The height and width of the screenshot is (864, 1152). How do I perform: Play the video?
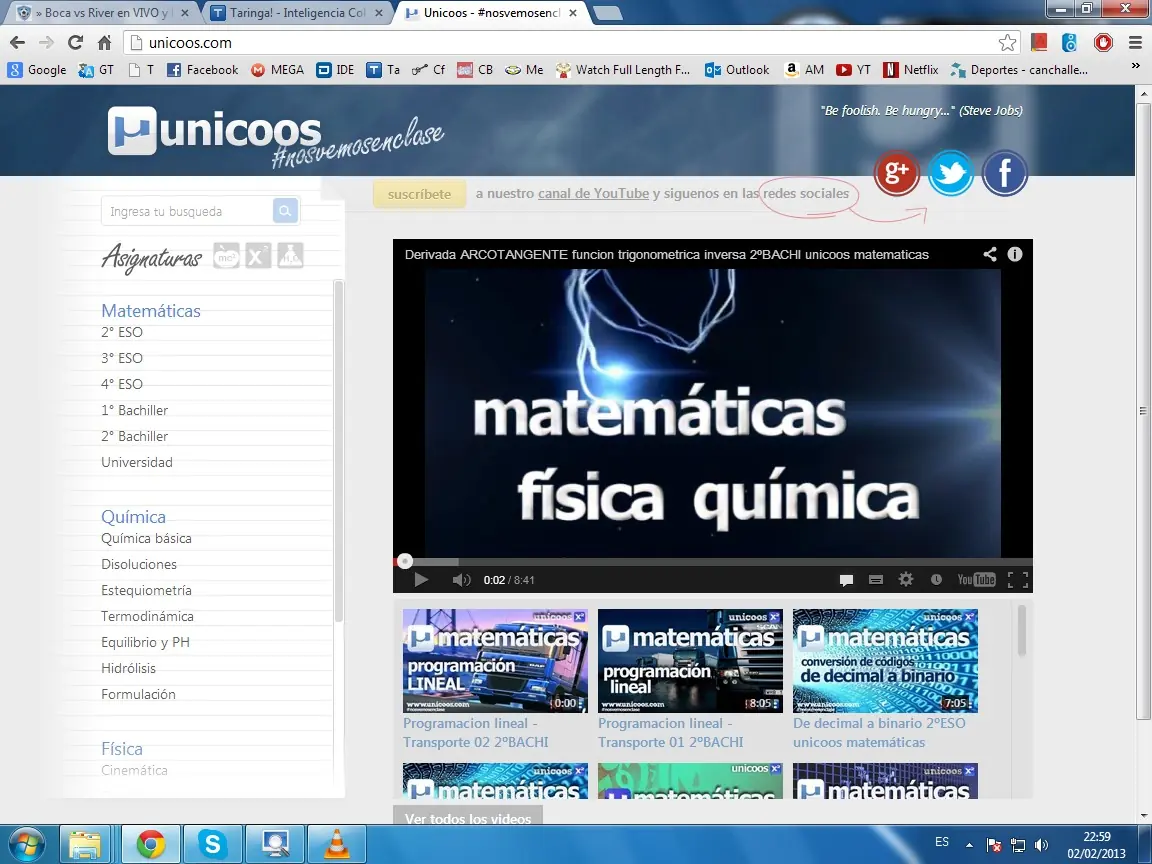coord(421,580)
